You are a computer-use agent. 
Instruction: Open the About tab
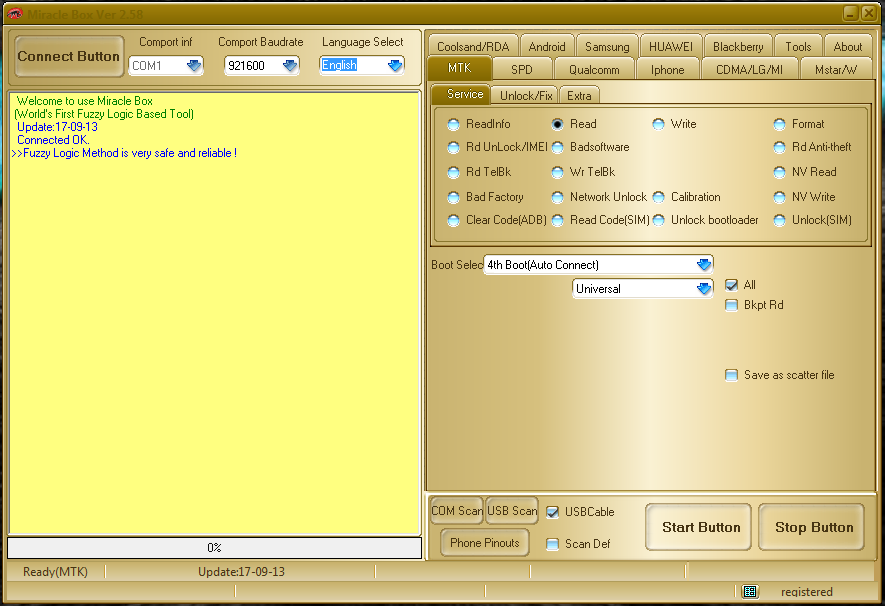[848, 46]
